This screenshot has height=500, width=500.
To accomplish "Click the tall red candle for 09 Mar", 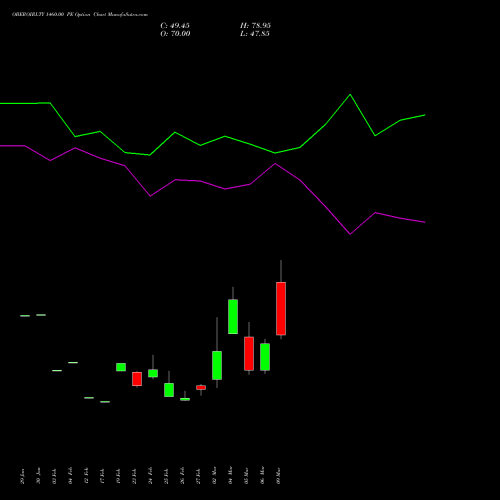I will [281, 309].
